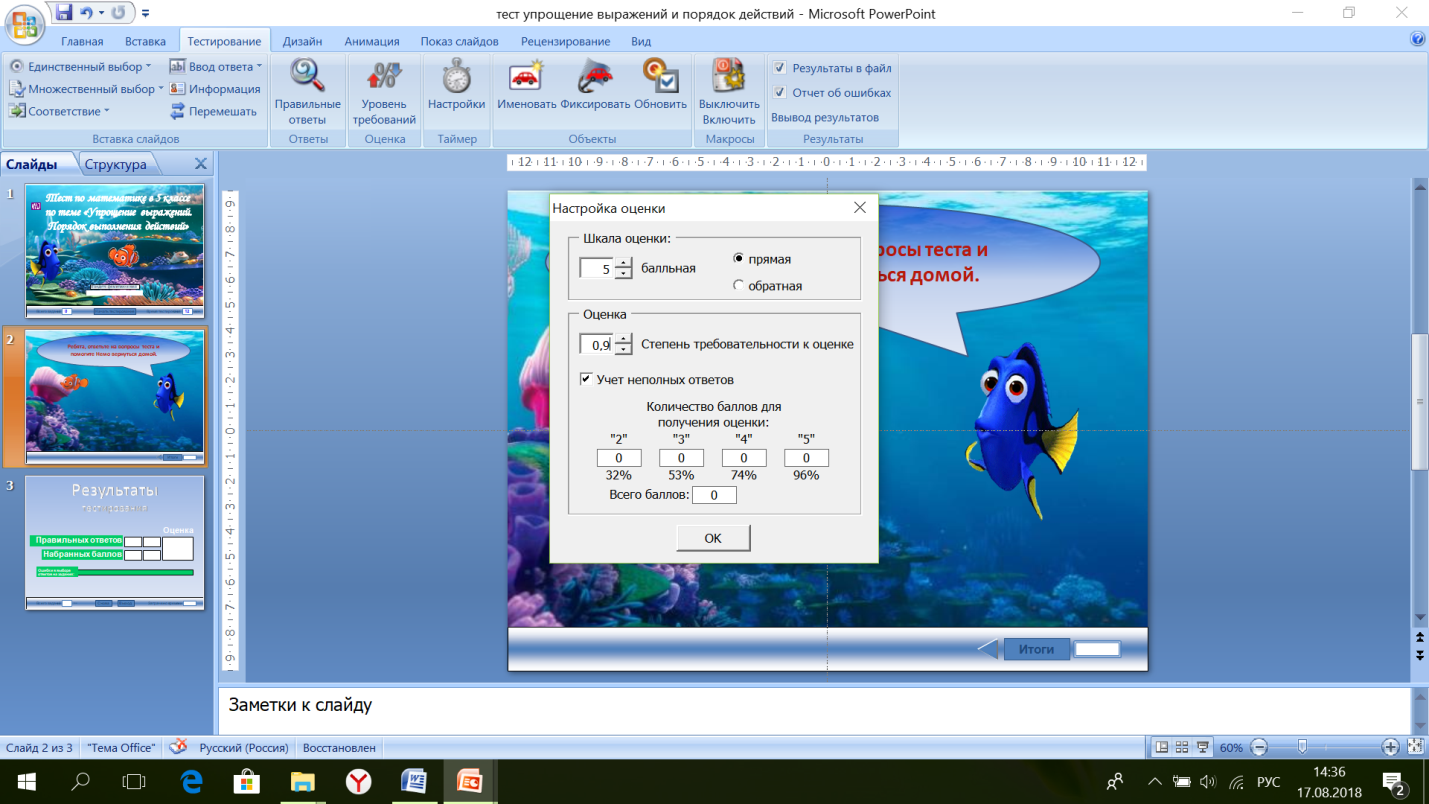Click the Итоги button on slide
1429x804 pixels.
[1036, 649]
